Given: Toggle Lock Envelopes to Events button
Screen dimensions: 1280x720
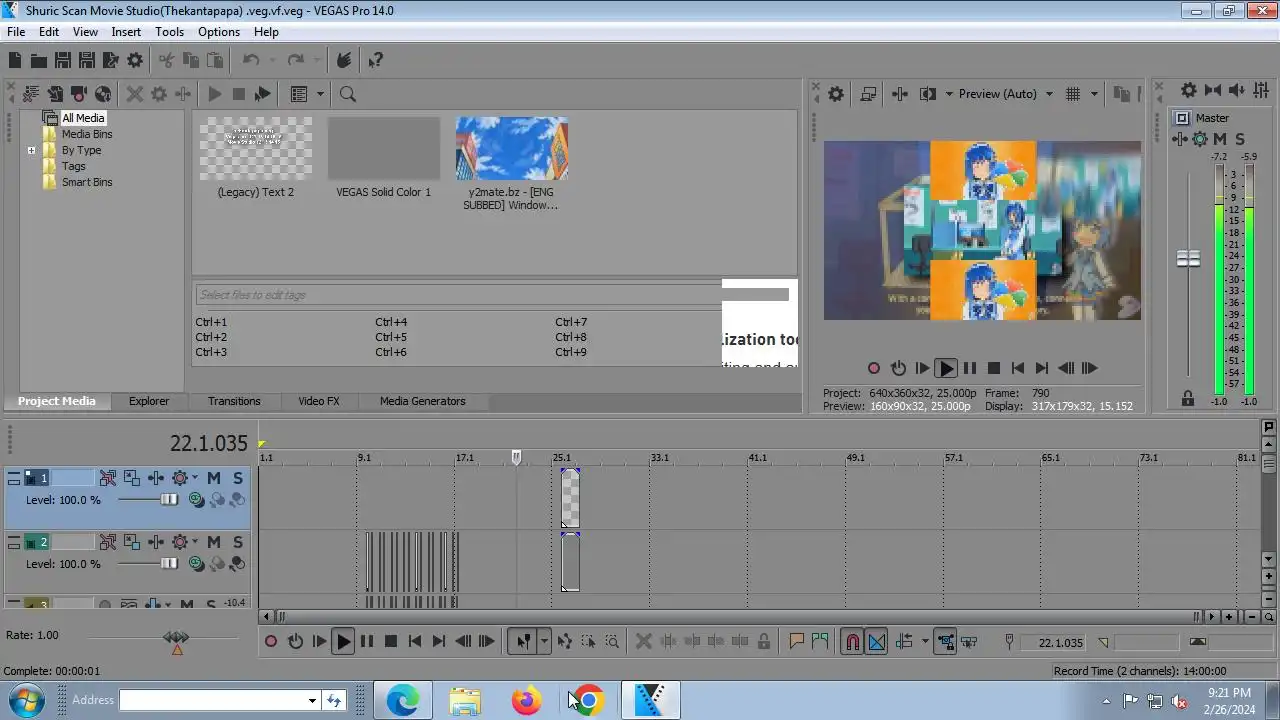Looking at the screenshot, I should point(944,642).
